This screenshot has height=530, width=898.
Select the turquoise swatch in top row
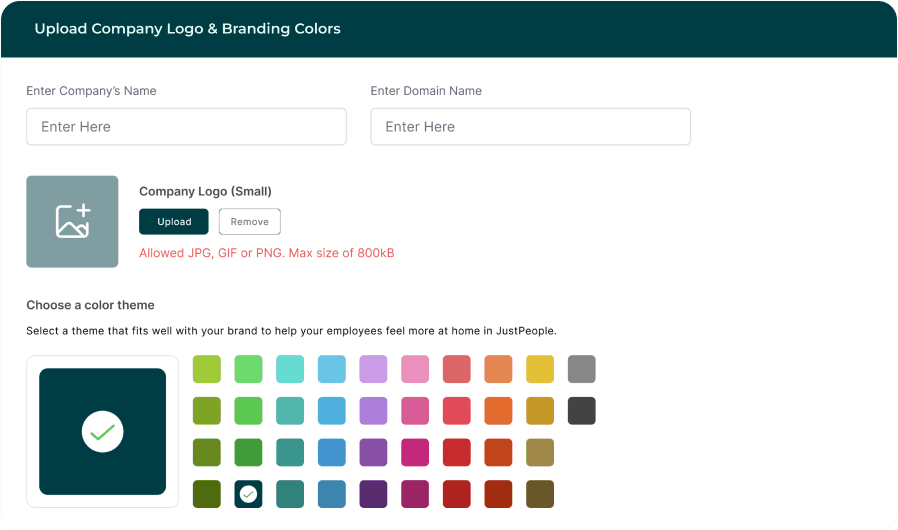pos(290,369)
